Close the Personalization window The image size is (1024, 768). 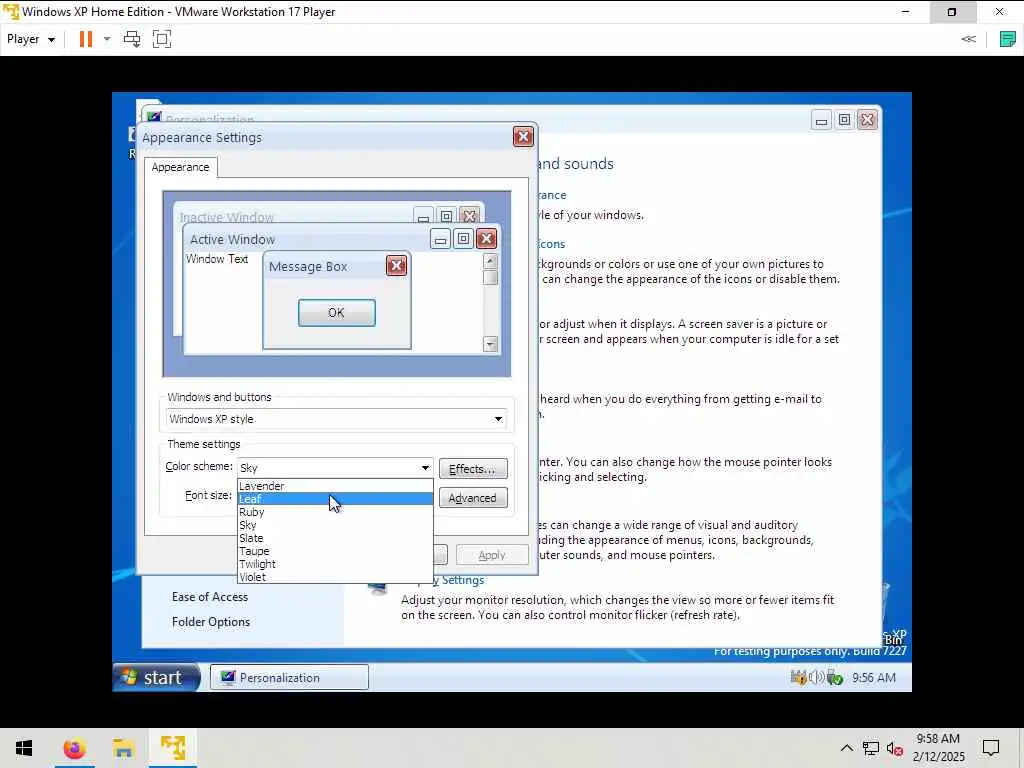(x=867, y=120)
